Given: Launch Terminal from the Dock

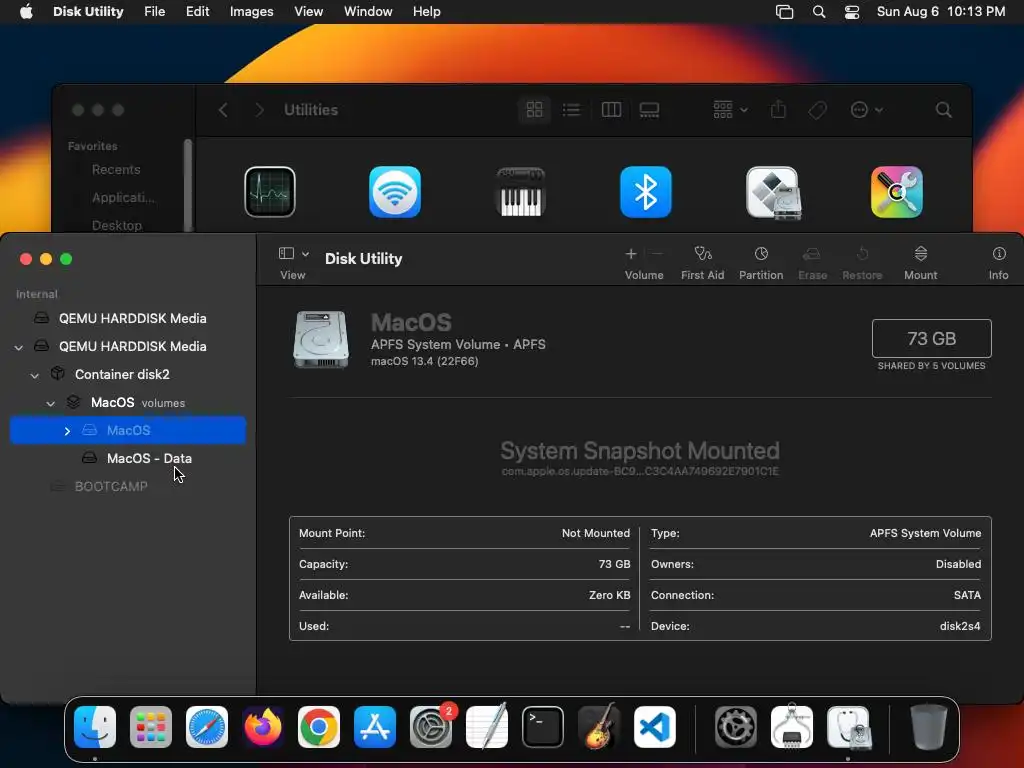Looking at the screenshot, I should 543,727.
